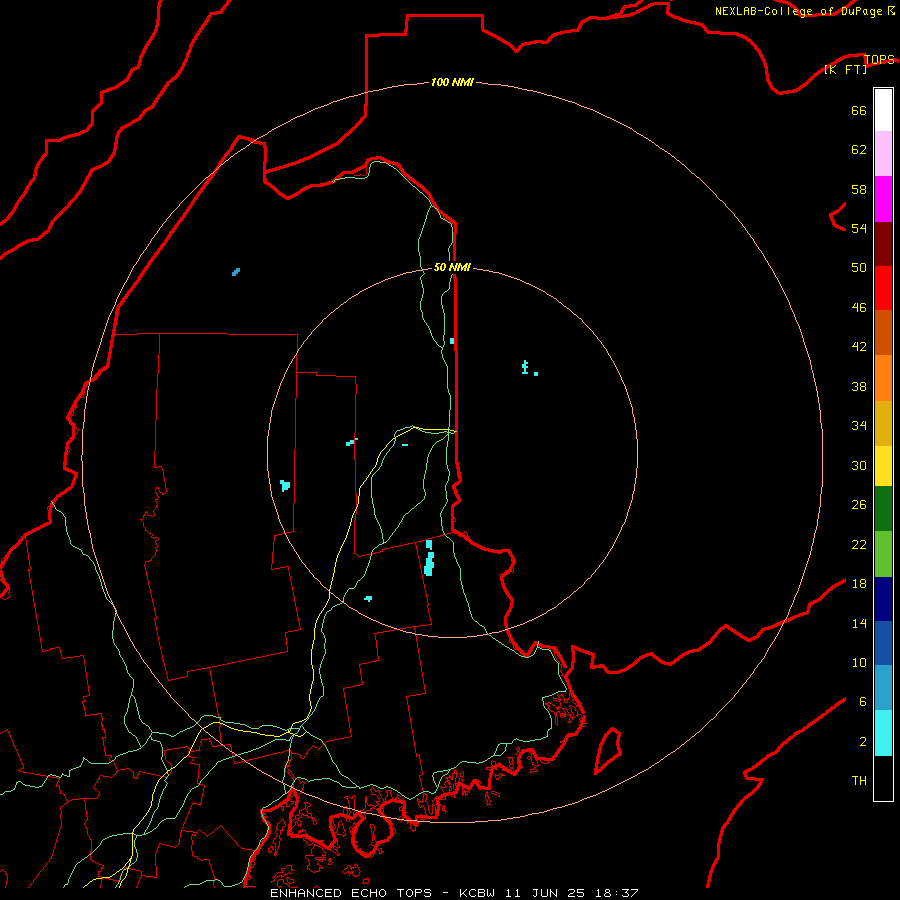900x900 pixels.
Task: Click the black TH threshold legend box
Action: [x=883, y=778]
